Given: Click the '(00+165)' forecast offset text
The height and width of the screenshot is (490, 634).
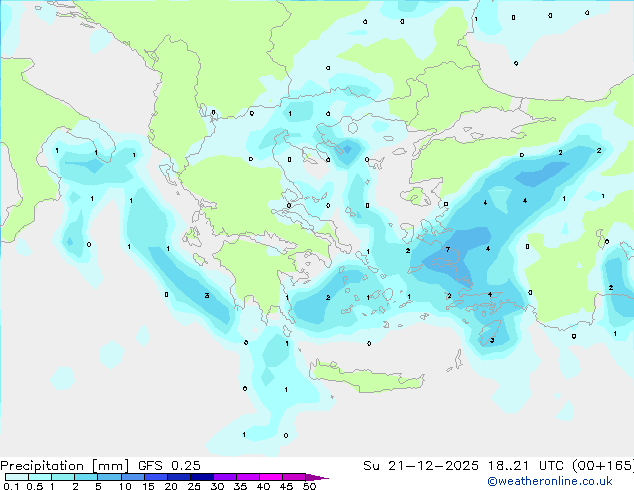Looking at the screenshot, I should pyautogui.click(x=603, y=466).
